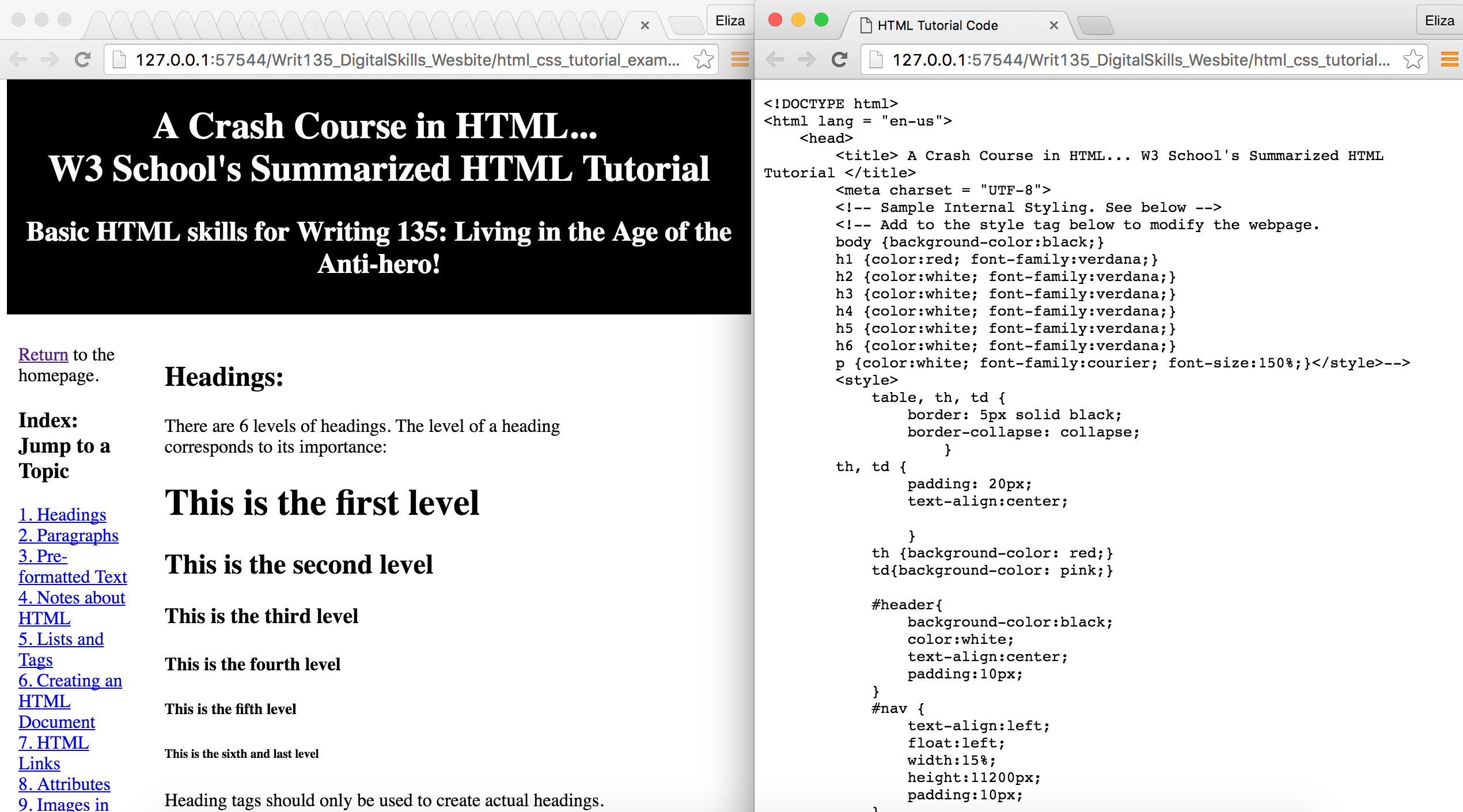Open the 6. Creating an HTML Document link
Image resolution: width=1463 pixels, height=812 pixels.
tap(70, 681)
